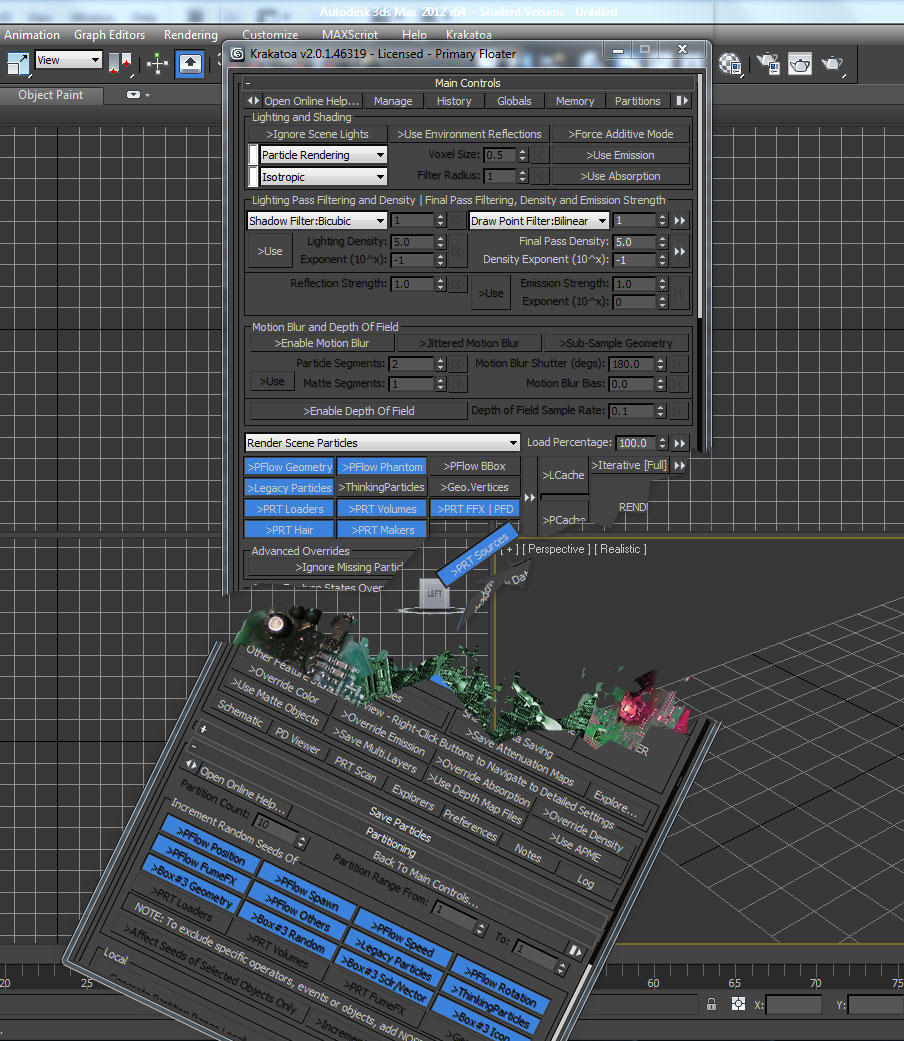Open the Krakatoa menu
Image resolution: width=904 pixels, height=1041 pixels.
click(469, 35)
